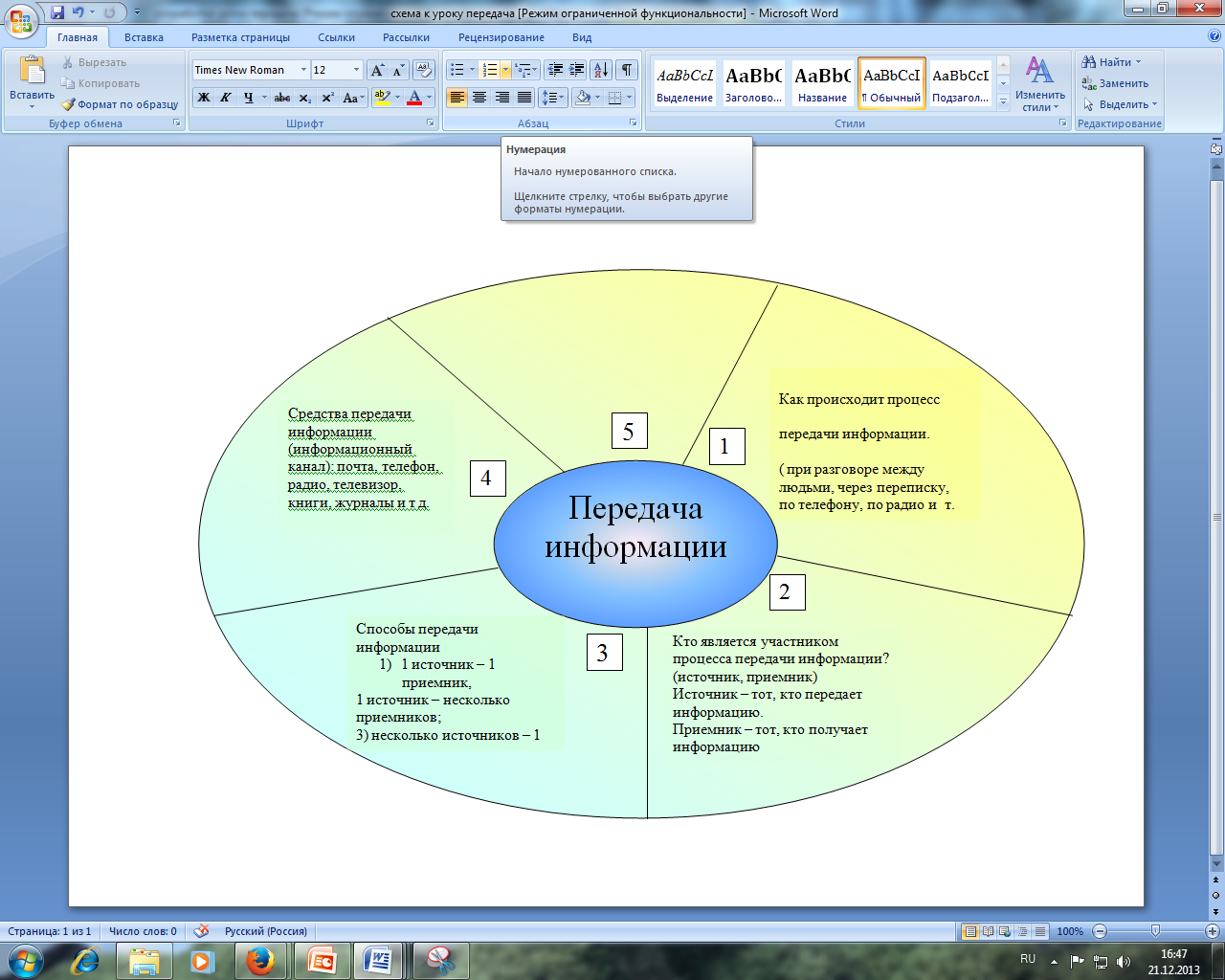Click the Sort A-Z icon

tap(601, 70)
